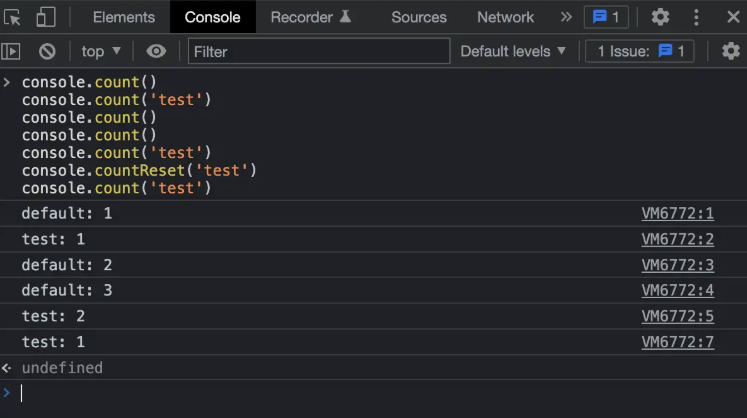Switch to the Elements tab
Image resolution: width=747 pixels, height=418 pixels.
click(x=124, y=17)
